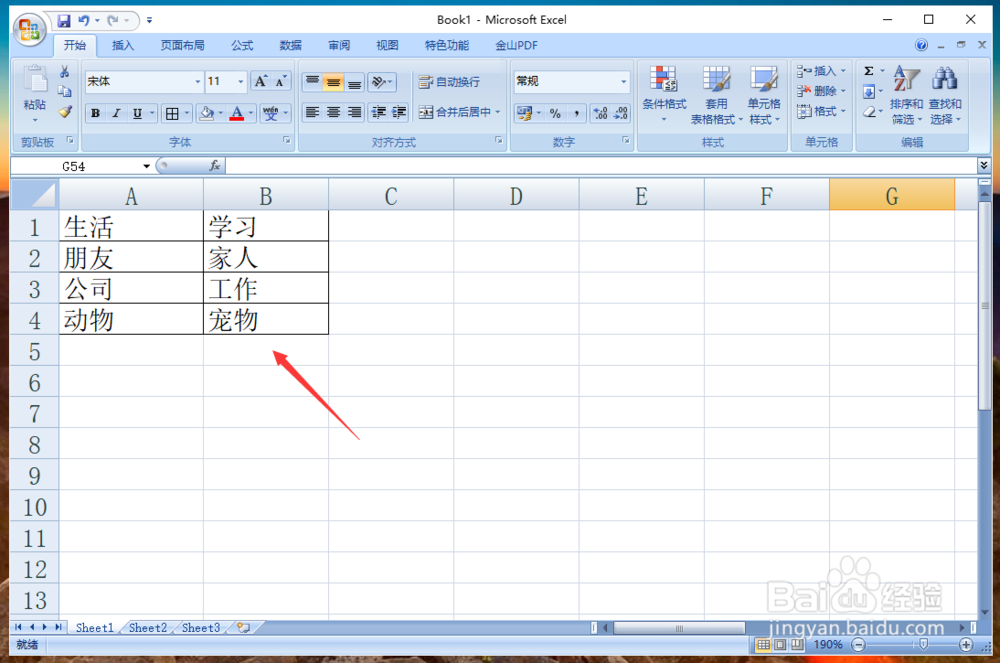The image size is (1000, 663).
Task: Copy selection using the copy icon
Action: pos(64,92)
